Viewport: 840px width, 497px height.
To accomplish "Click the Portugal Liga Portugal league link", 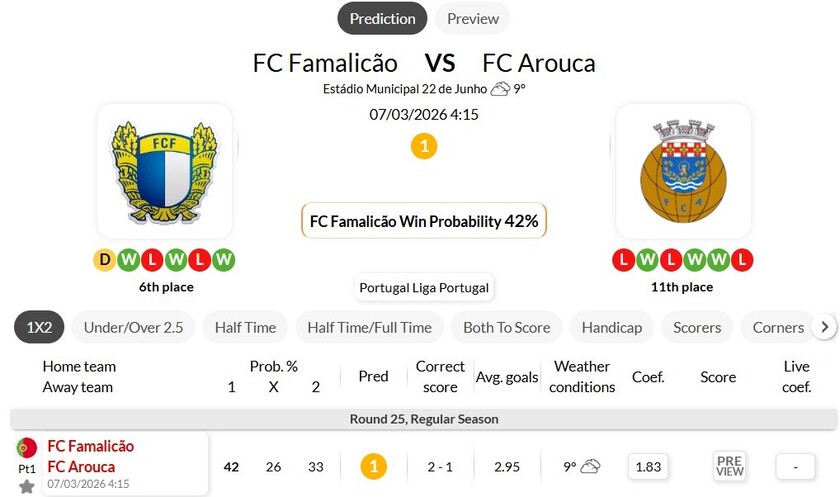I will [x=424, y=287].
